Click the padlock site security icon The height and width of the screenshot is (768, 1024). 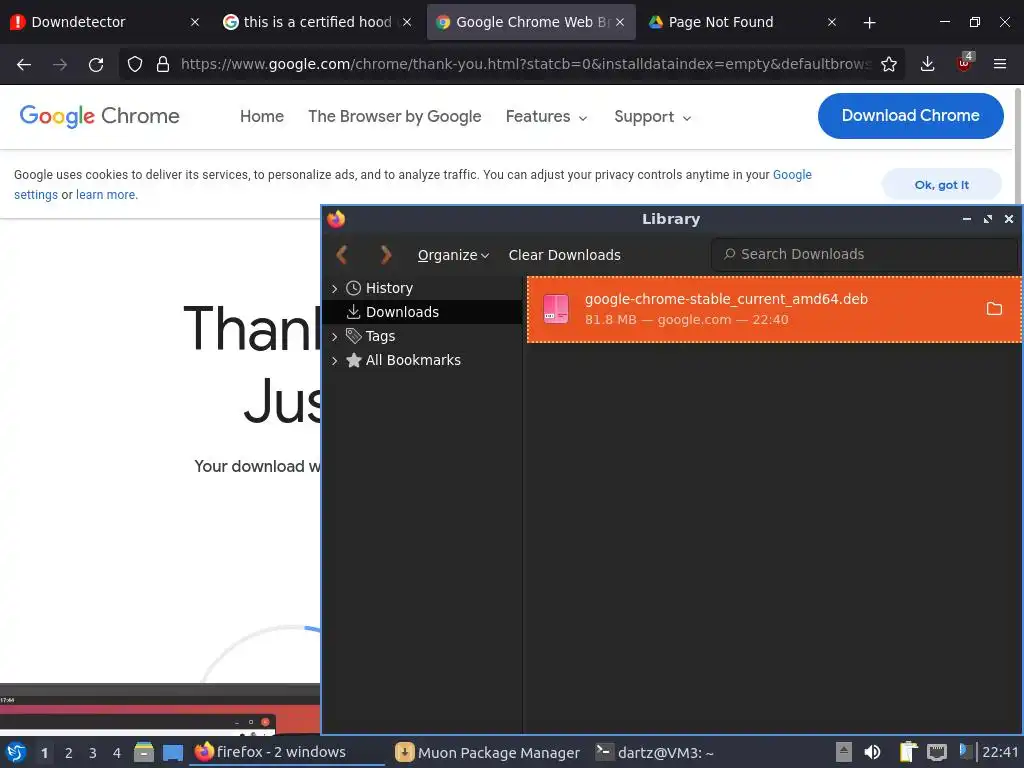pos(163,64)
